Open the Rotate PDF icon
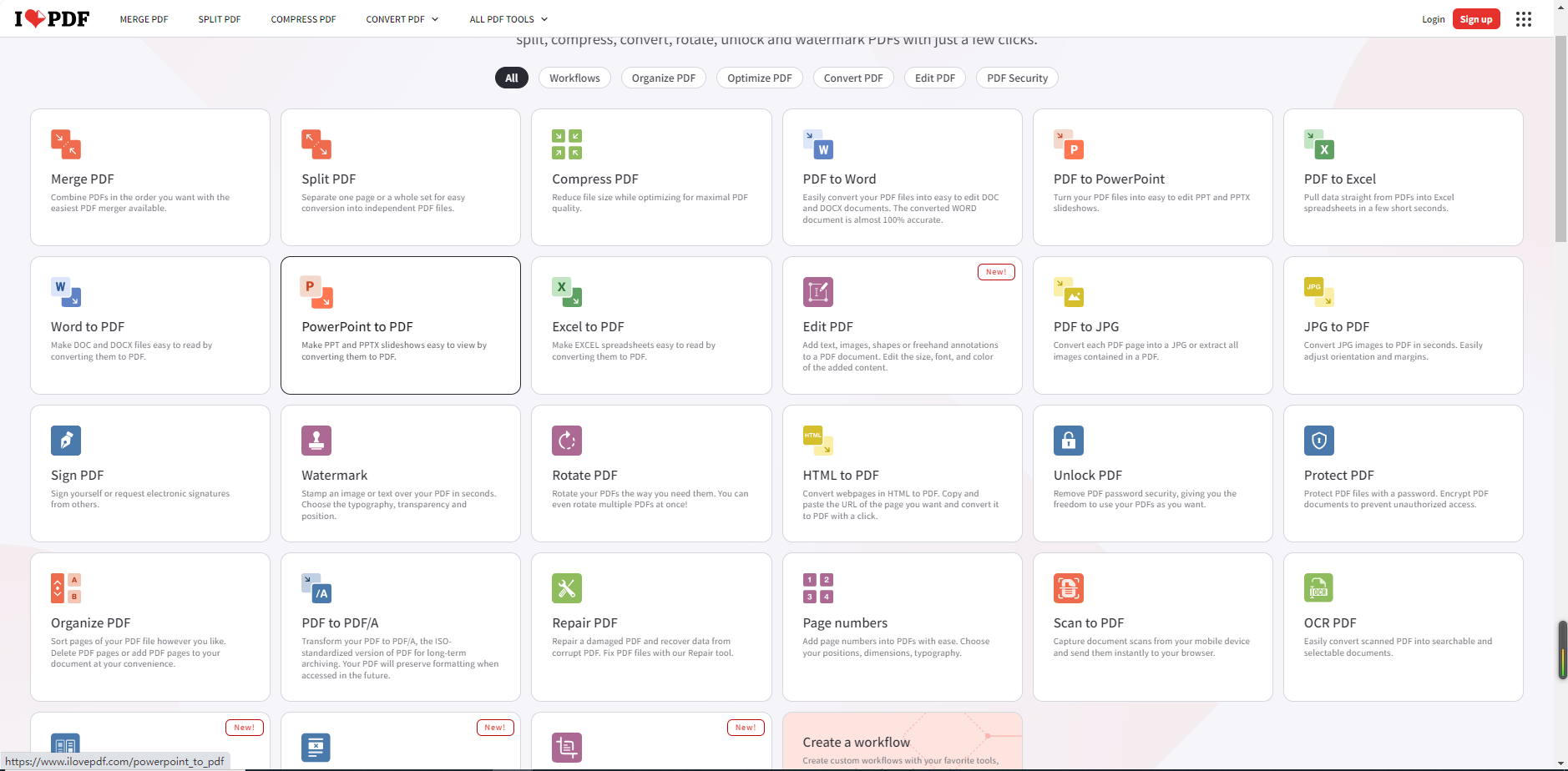Image resolution: width=1568 pixels, height=771 pixels. pyautogui.click(x=567, y=441)
